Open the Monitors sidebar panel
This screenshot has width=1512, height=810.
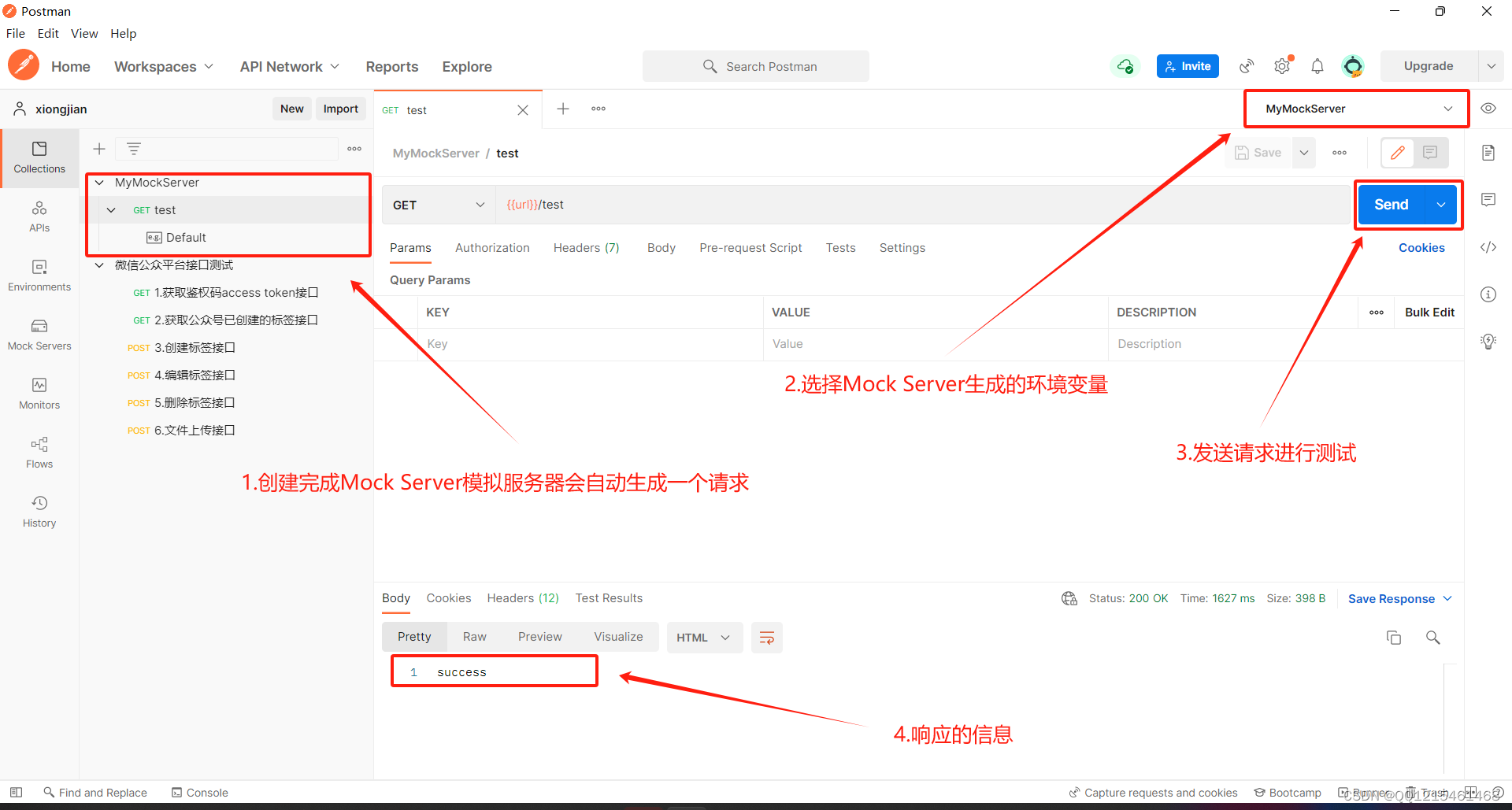(x=39, y=394)
